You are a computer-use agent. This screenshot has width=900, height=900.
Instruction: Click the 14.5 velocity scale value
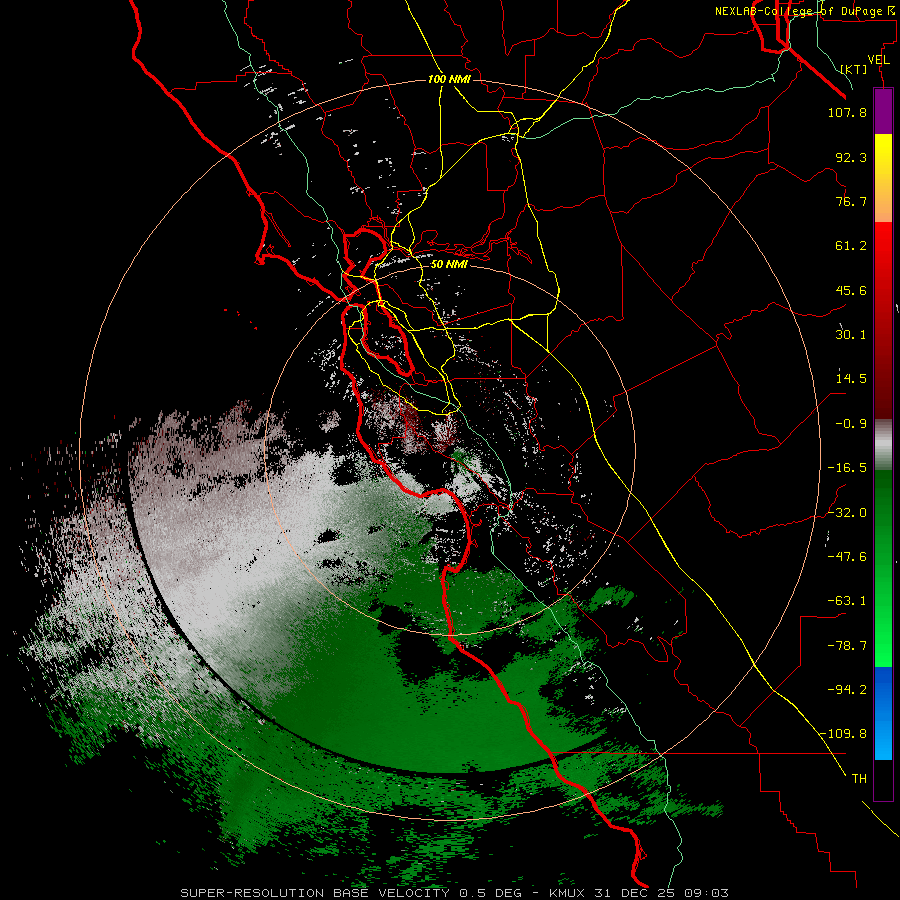pos(851,378)
